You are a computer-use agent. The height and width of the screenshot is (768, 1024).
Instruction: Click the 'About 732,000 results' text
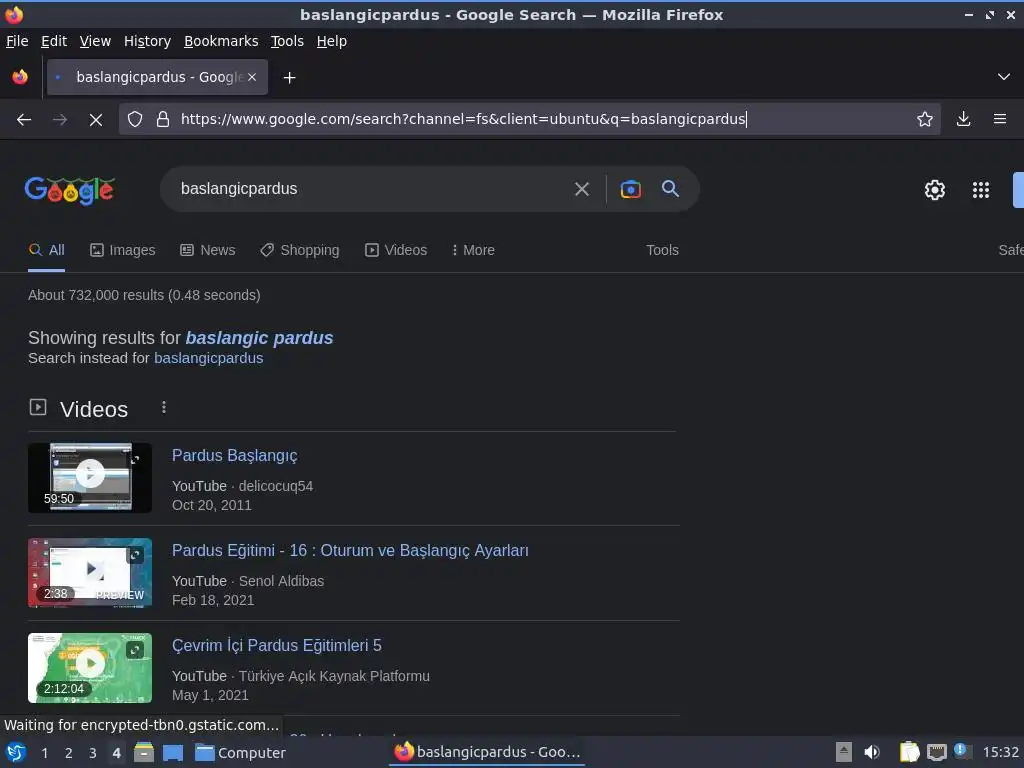[144, 295]
